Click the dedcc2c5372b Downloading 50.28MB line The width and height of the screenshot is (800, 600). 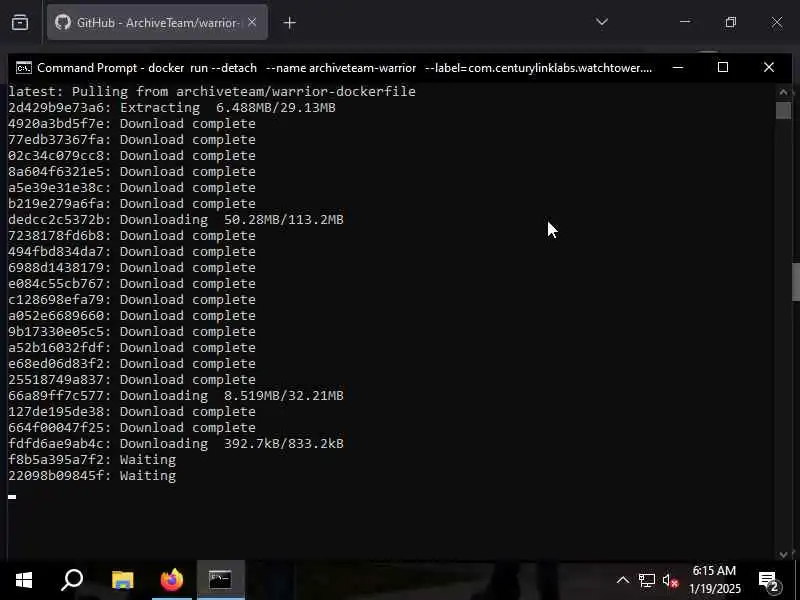[x=176, y=219]
